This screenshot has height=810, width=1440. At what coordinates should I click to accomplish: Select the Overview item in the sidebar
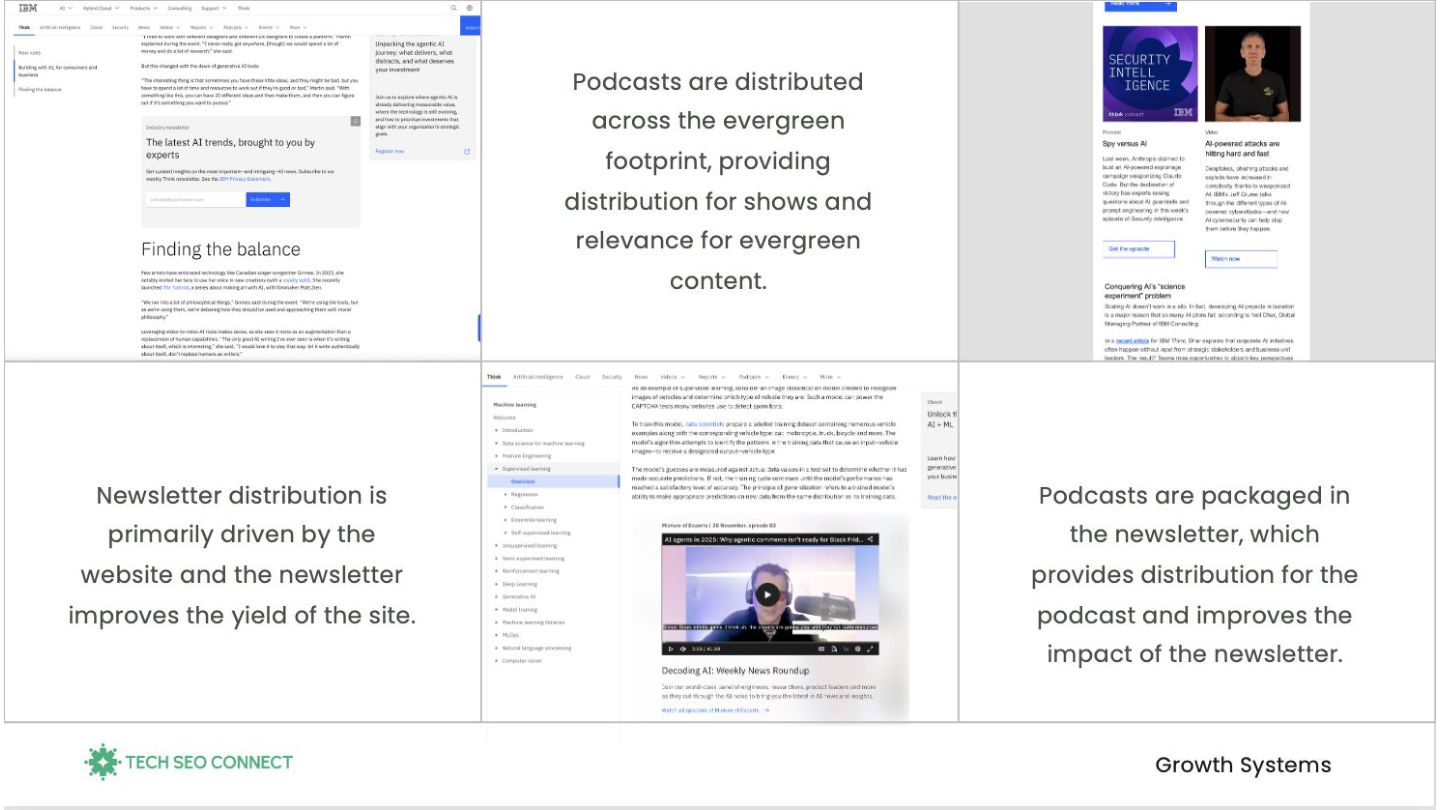[523, 482]
